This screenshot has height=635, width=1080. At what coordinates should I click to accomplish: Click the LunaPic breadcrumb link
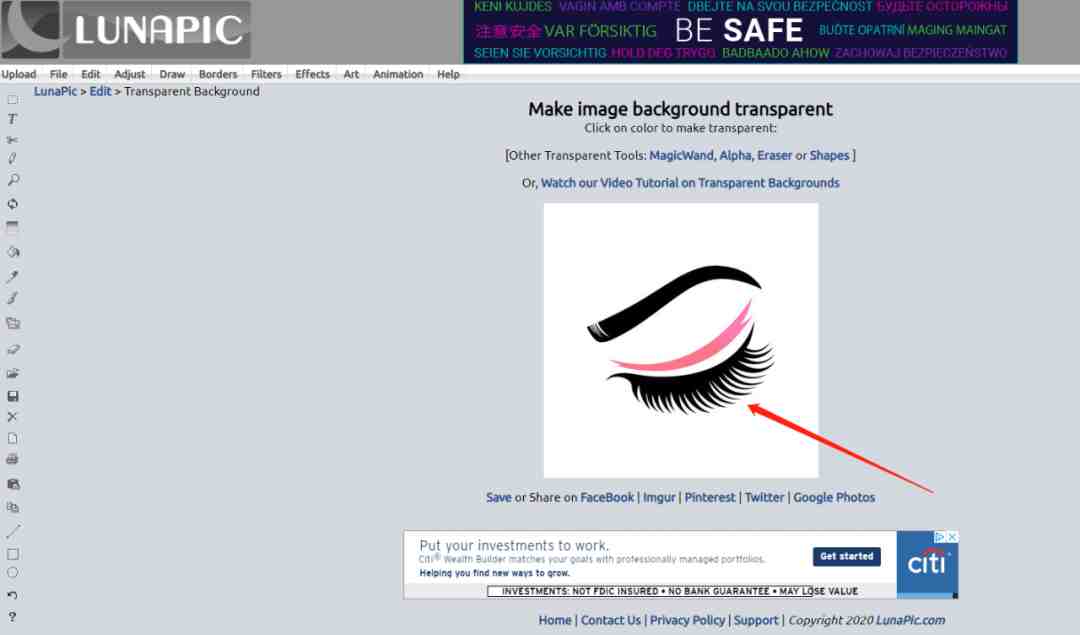(x=55, y=92)
